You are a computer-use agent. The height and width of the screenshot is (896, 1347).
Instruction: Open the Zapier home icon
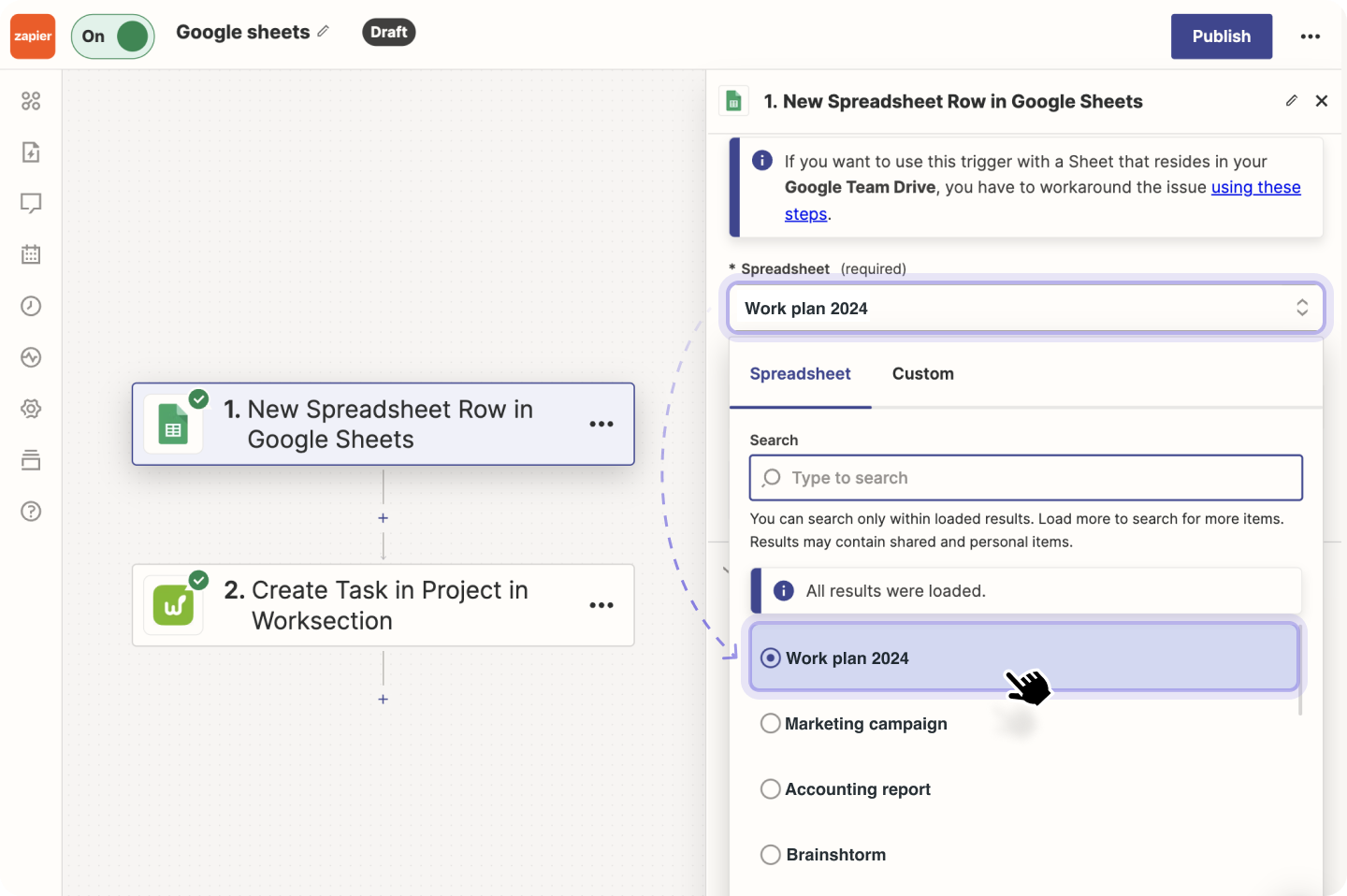click(x=32, y=36)
